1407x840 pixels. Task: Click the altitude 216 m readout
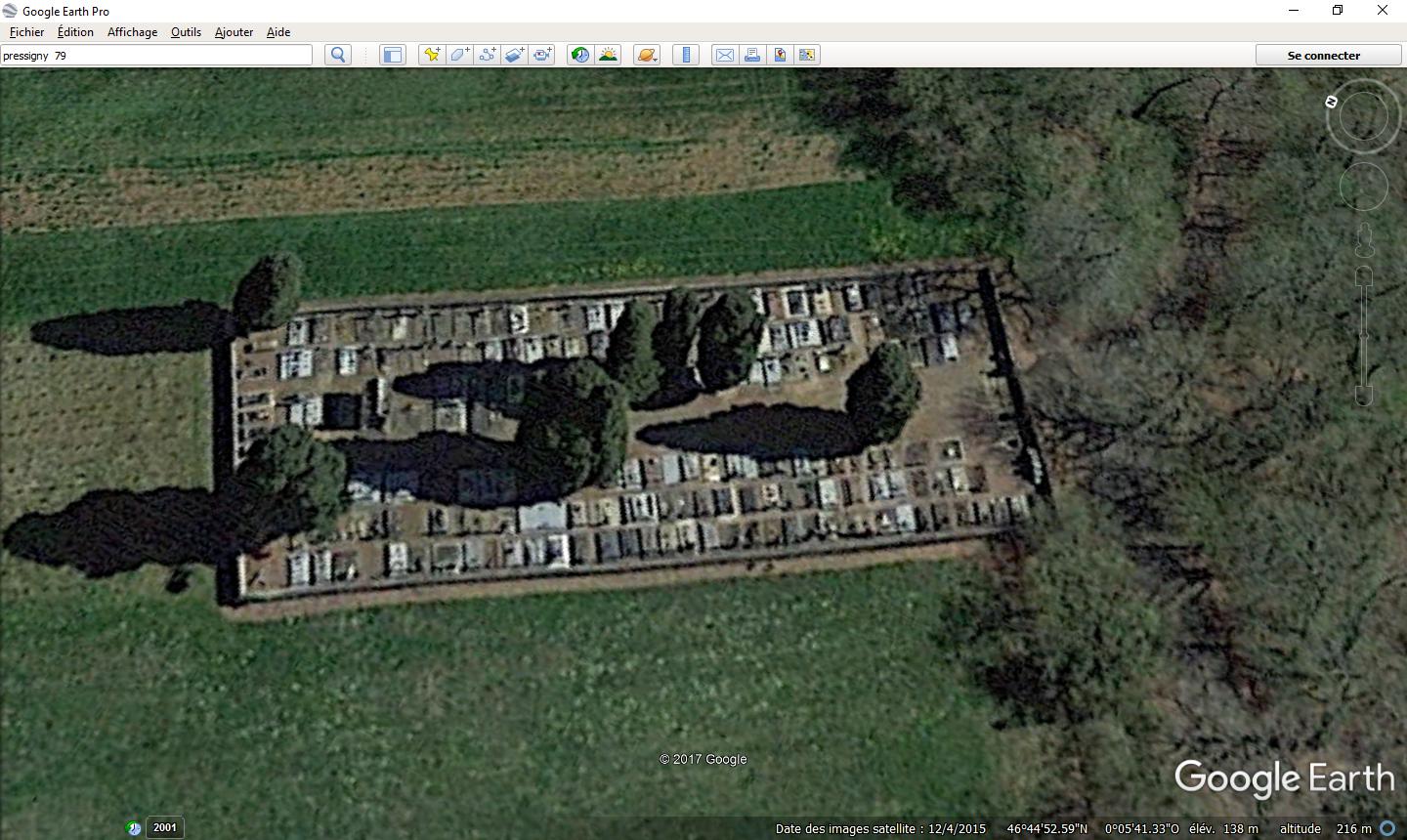coord(1325,828)
